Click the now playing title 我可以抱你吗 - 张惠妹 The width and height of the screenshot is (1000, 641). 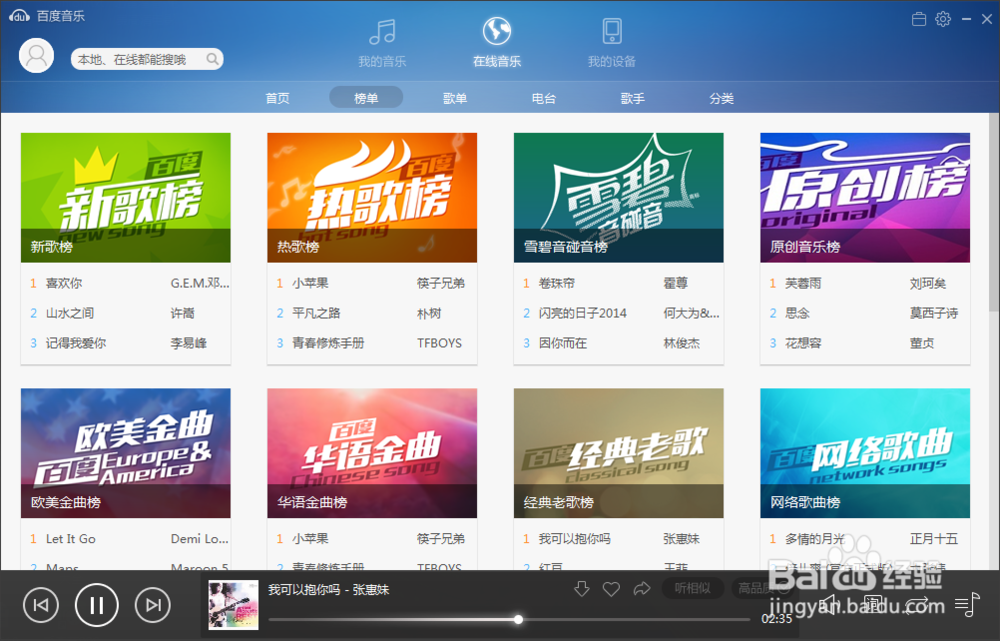tap(328, 589)
